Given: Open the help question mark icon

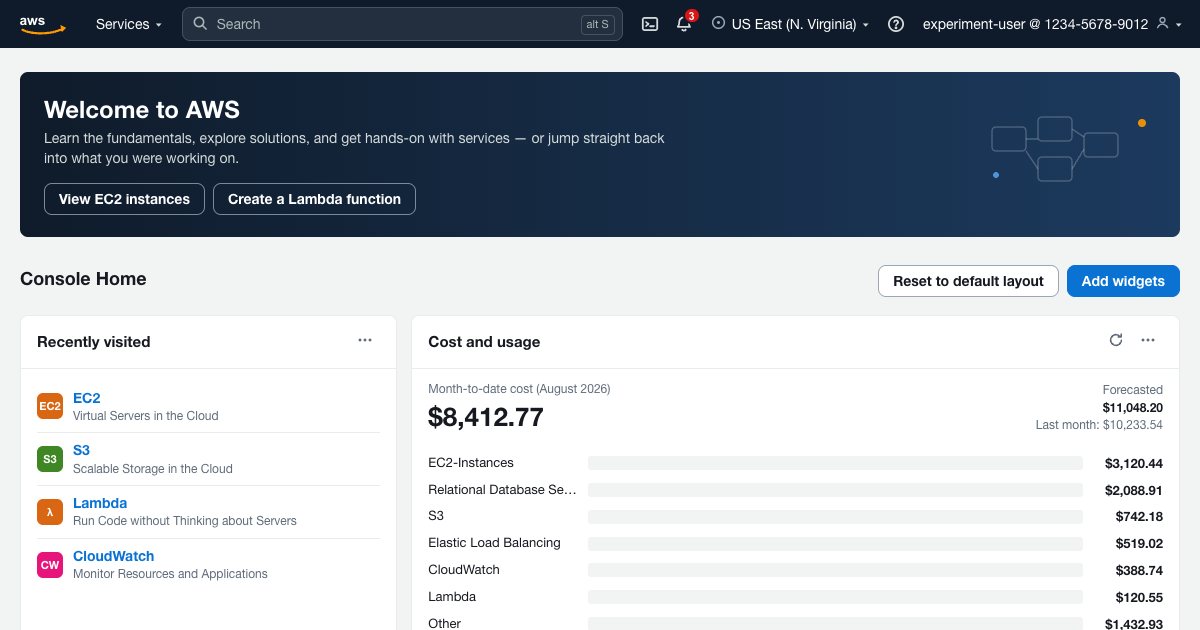Looking at the screenshot, I should 896,24.
